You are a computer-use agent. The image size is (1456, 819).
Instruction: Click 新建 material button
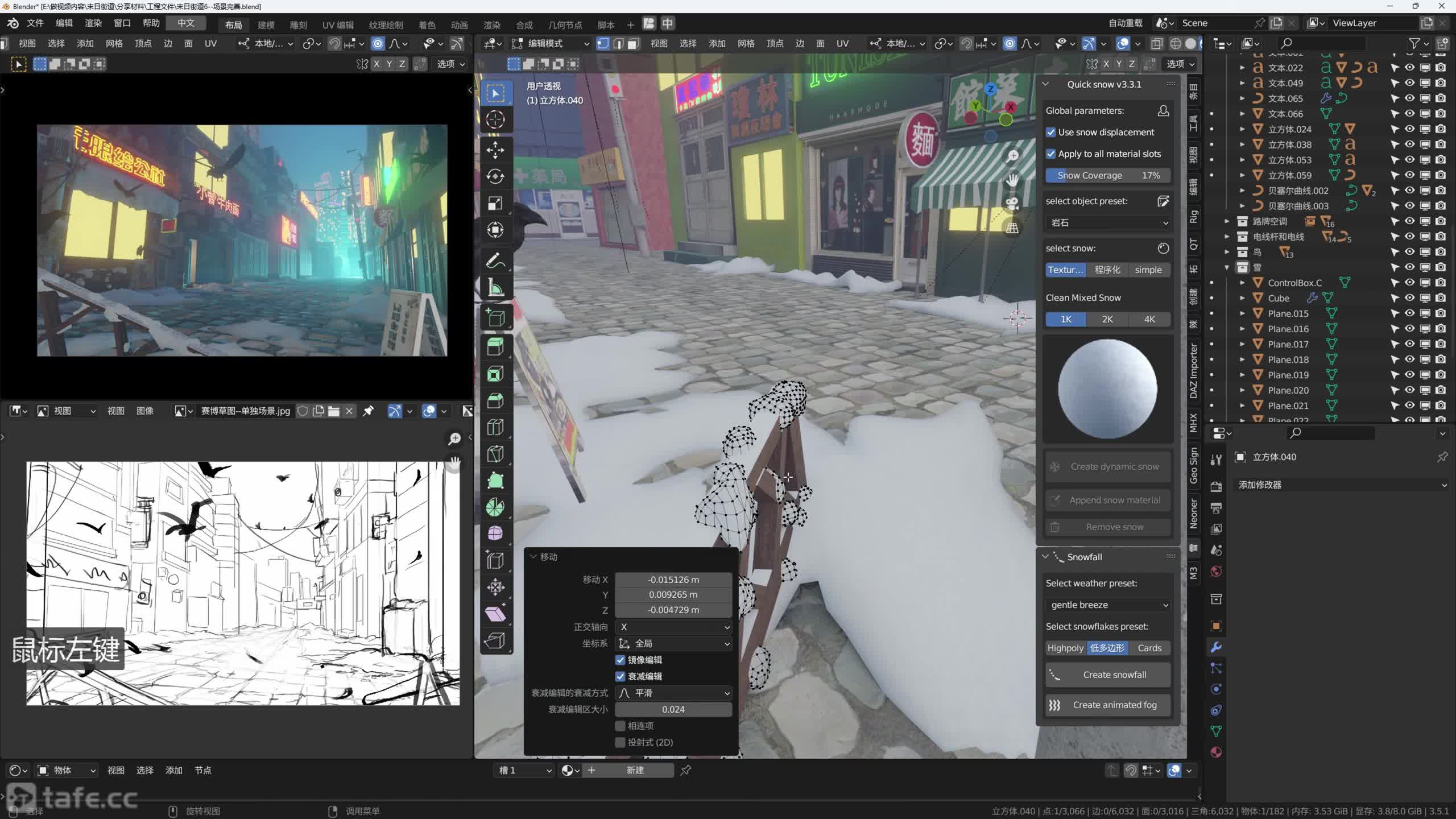(x=635, y=770)
